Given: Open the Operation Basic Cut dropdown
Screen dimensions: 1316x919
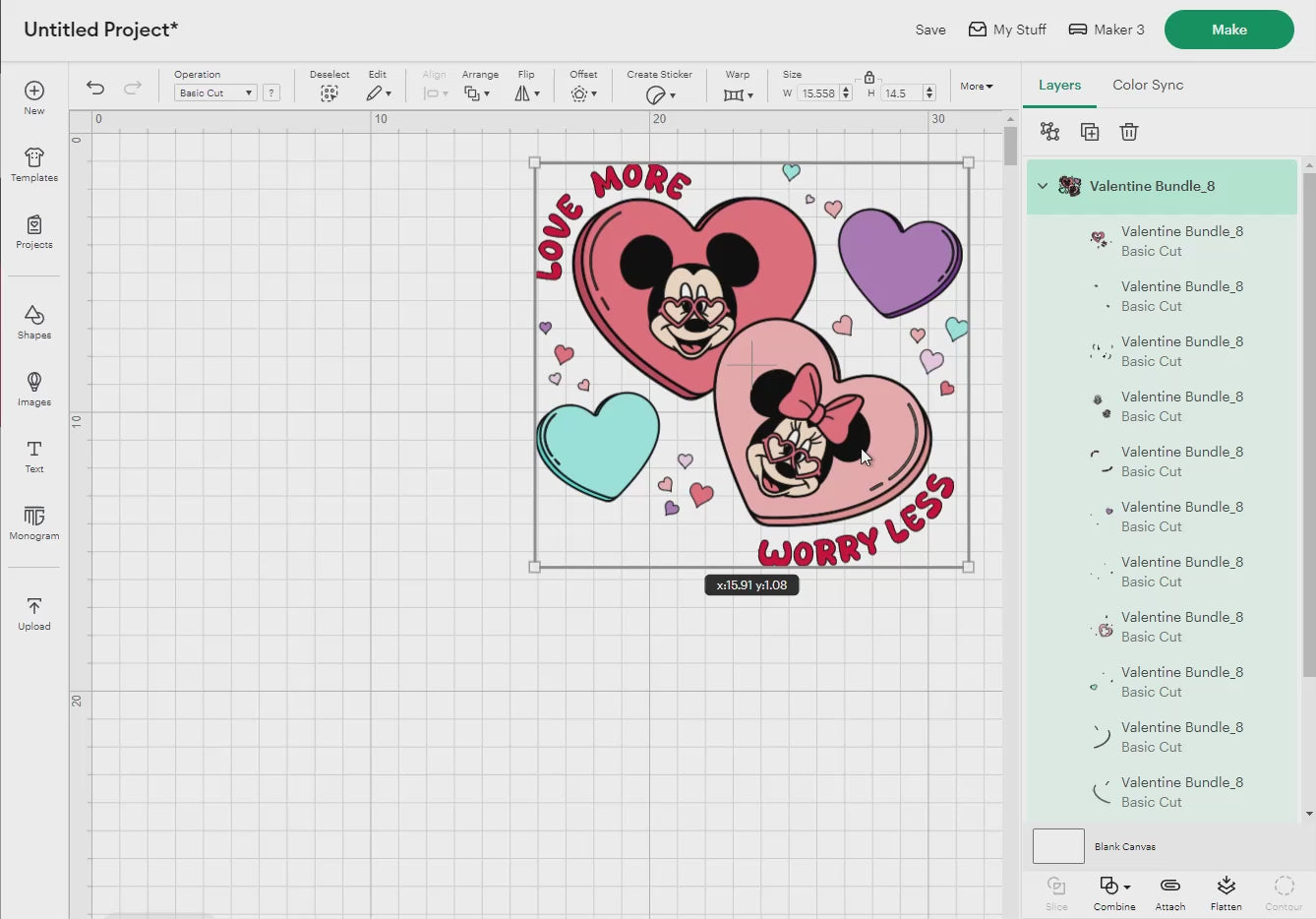Looking at the screenshot, I should click(215, 92).
